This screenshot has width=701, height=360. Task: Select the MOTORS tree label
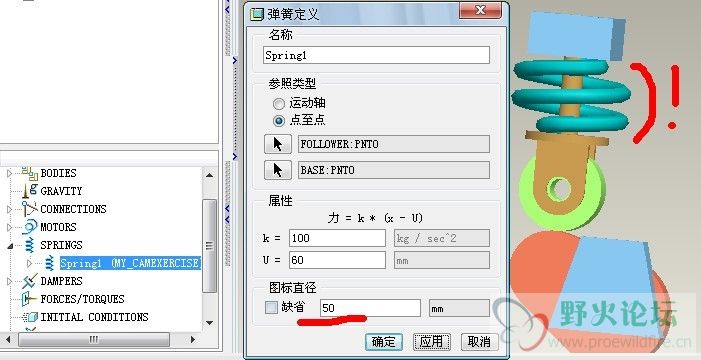(x=59, y=227)
